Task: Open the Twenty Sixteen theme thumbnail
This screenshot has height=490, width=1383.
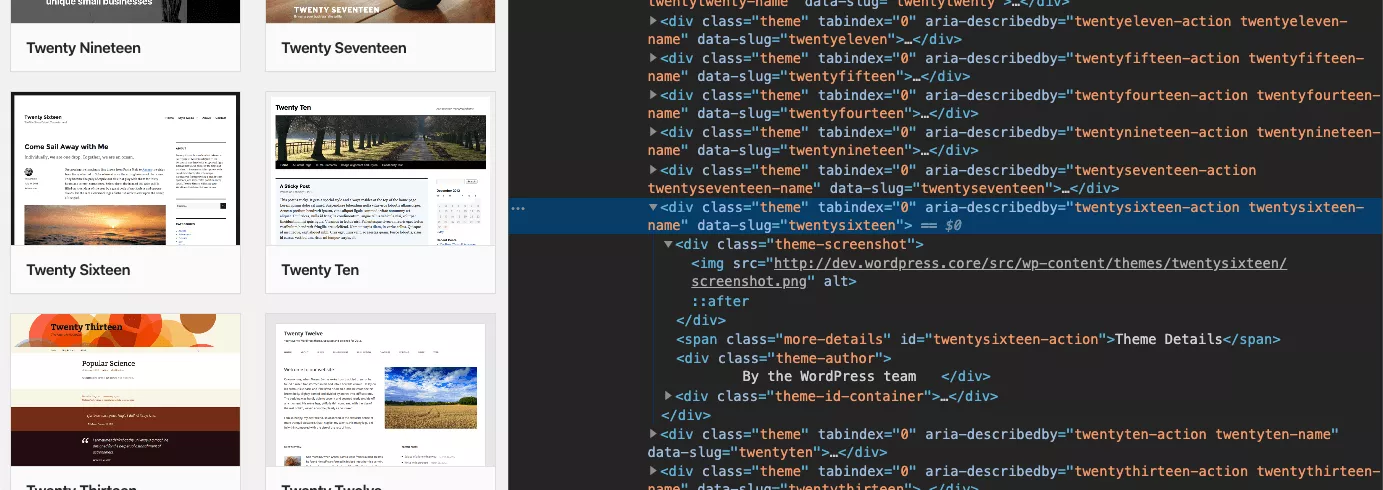Action: click(125, 170)
